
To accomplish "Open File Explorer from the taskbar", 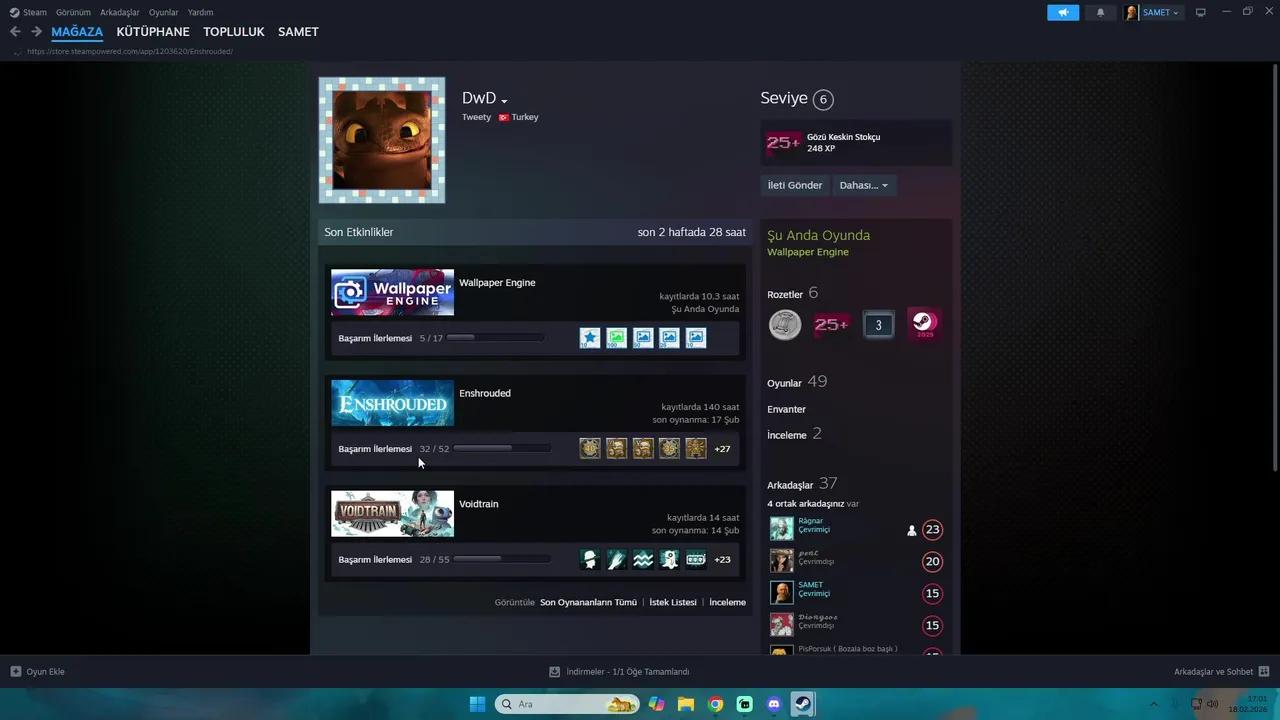I will (x=686, y=704).
